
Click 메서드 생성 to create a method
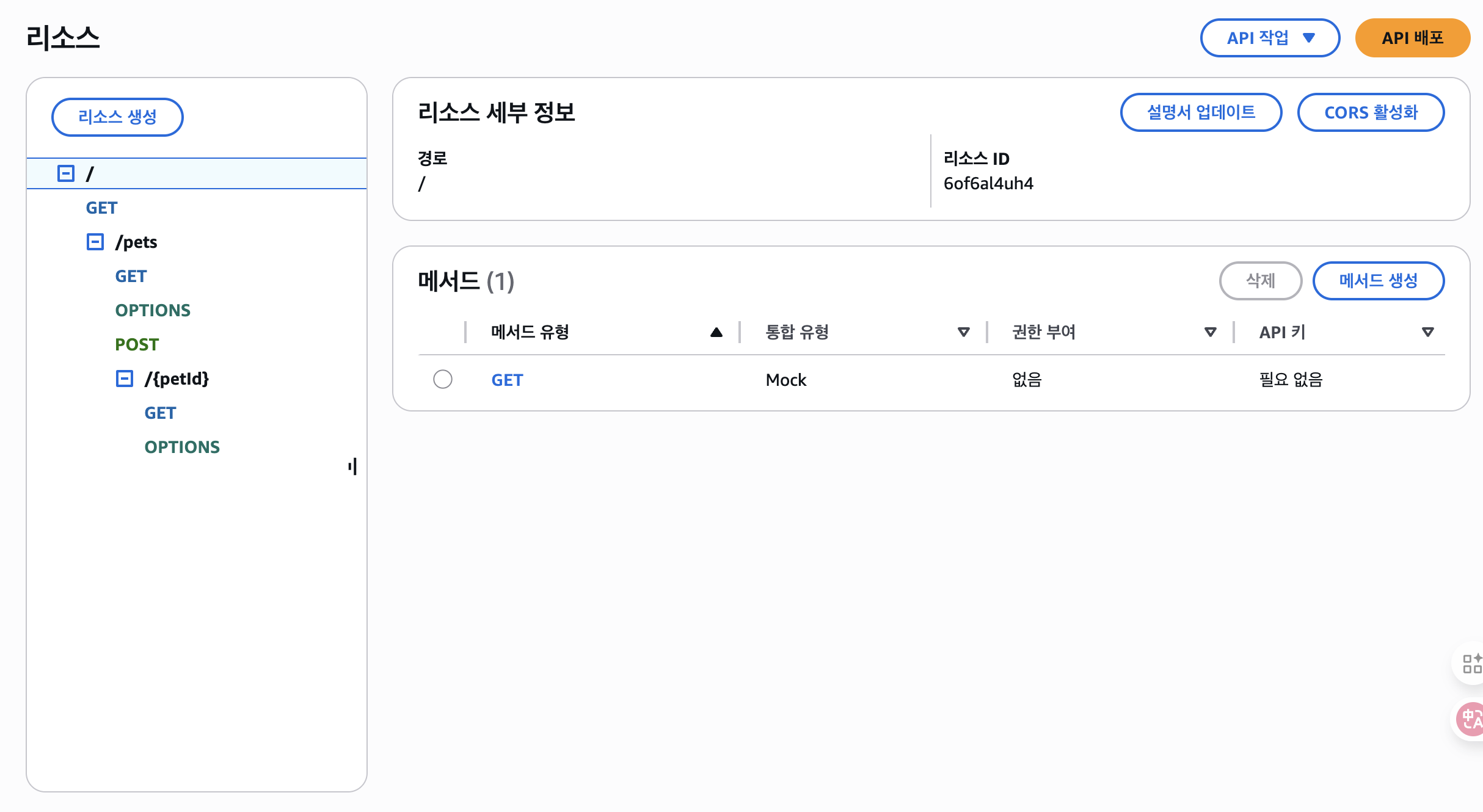[1378, 281]
